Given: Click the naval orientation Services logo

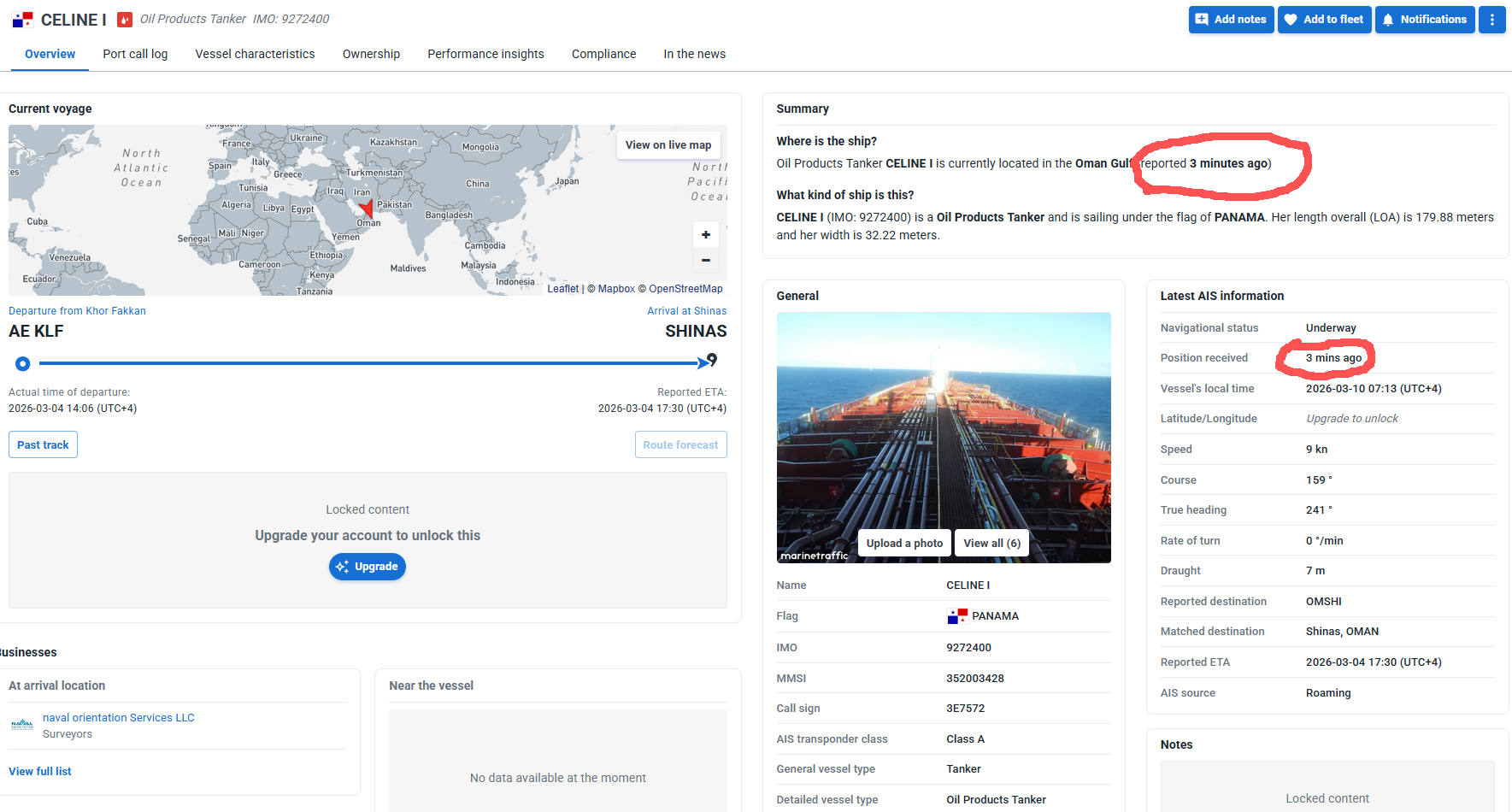Looking at the screenshot, I should pos(22,725).
